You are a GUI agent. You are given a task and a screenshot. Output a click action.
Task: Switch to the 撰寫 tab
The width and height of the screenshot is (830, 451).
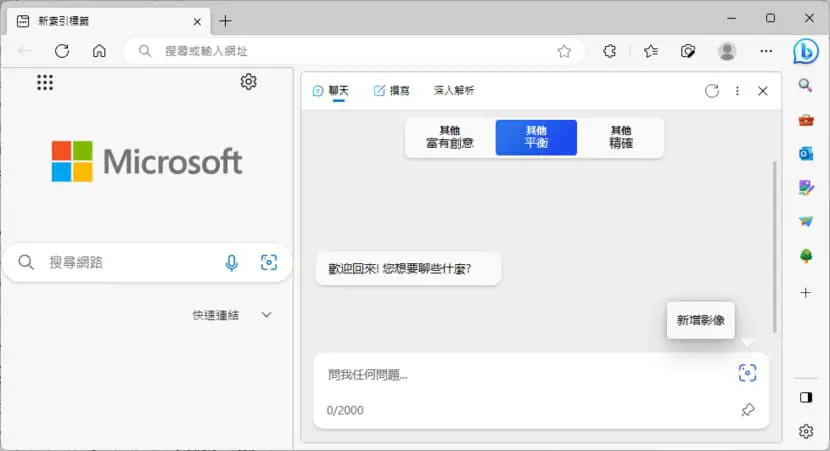click(391, 91)
